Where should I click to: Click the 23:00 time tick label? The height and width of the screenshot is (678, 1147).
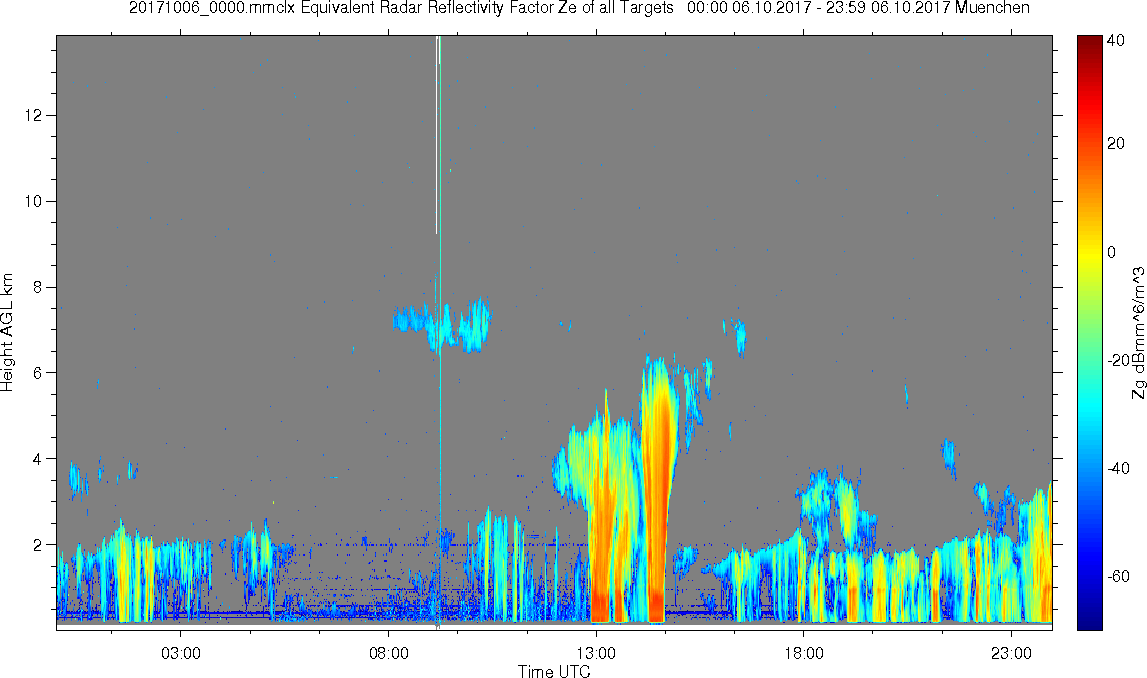click(x=1011, y=653)
